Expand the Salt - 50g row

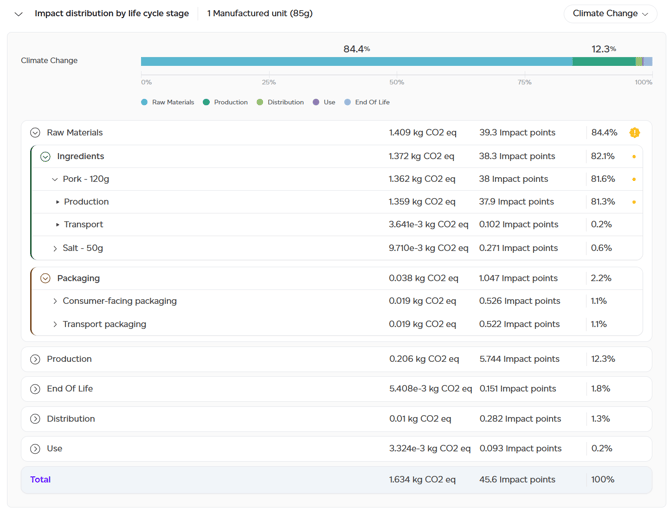click(x=55, y=249)
